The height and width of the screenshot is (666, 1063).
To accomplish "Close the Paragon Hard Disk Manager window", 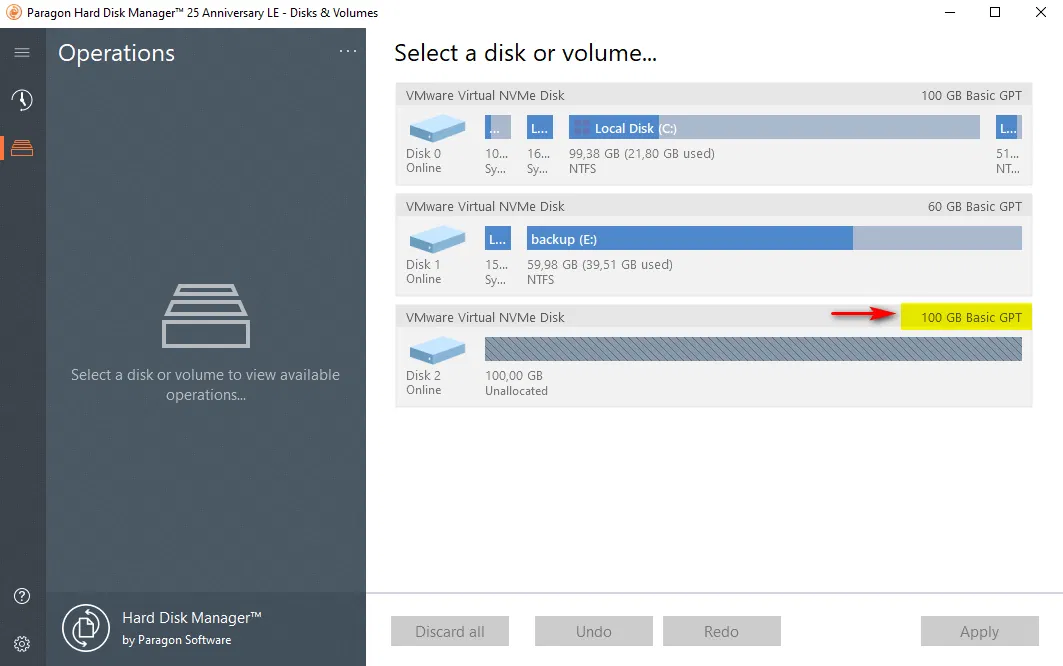I will pyautogui.click(x=1041, y=12).
